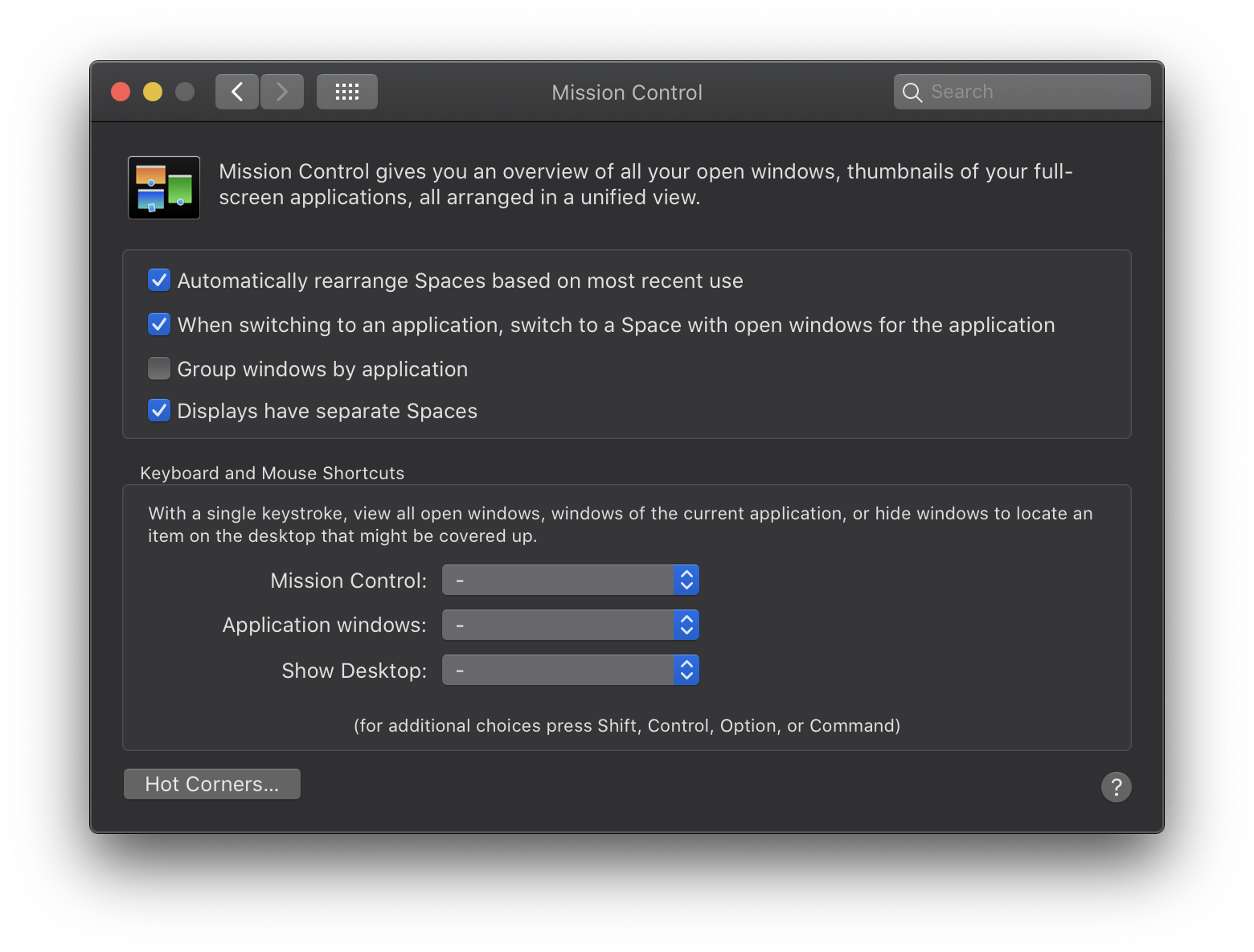
Task: Click the Application windows stepper arrows
Action: coord(686,624)
